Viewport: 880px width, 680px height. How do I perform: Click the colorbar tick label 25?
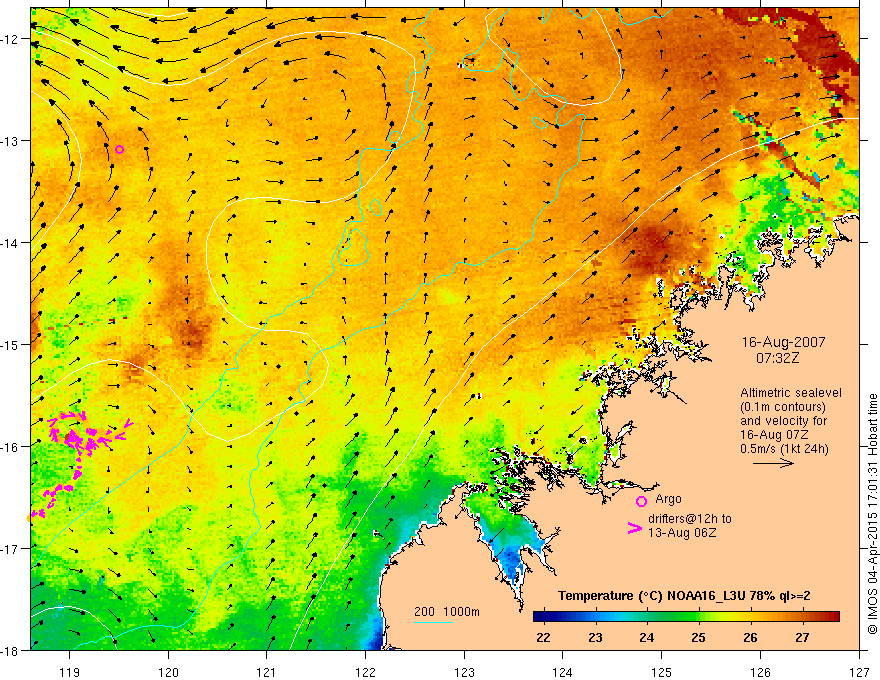coord(698,637)
